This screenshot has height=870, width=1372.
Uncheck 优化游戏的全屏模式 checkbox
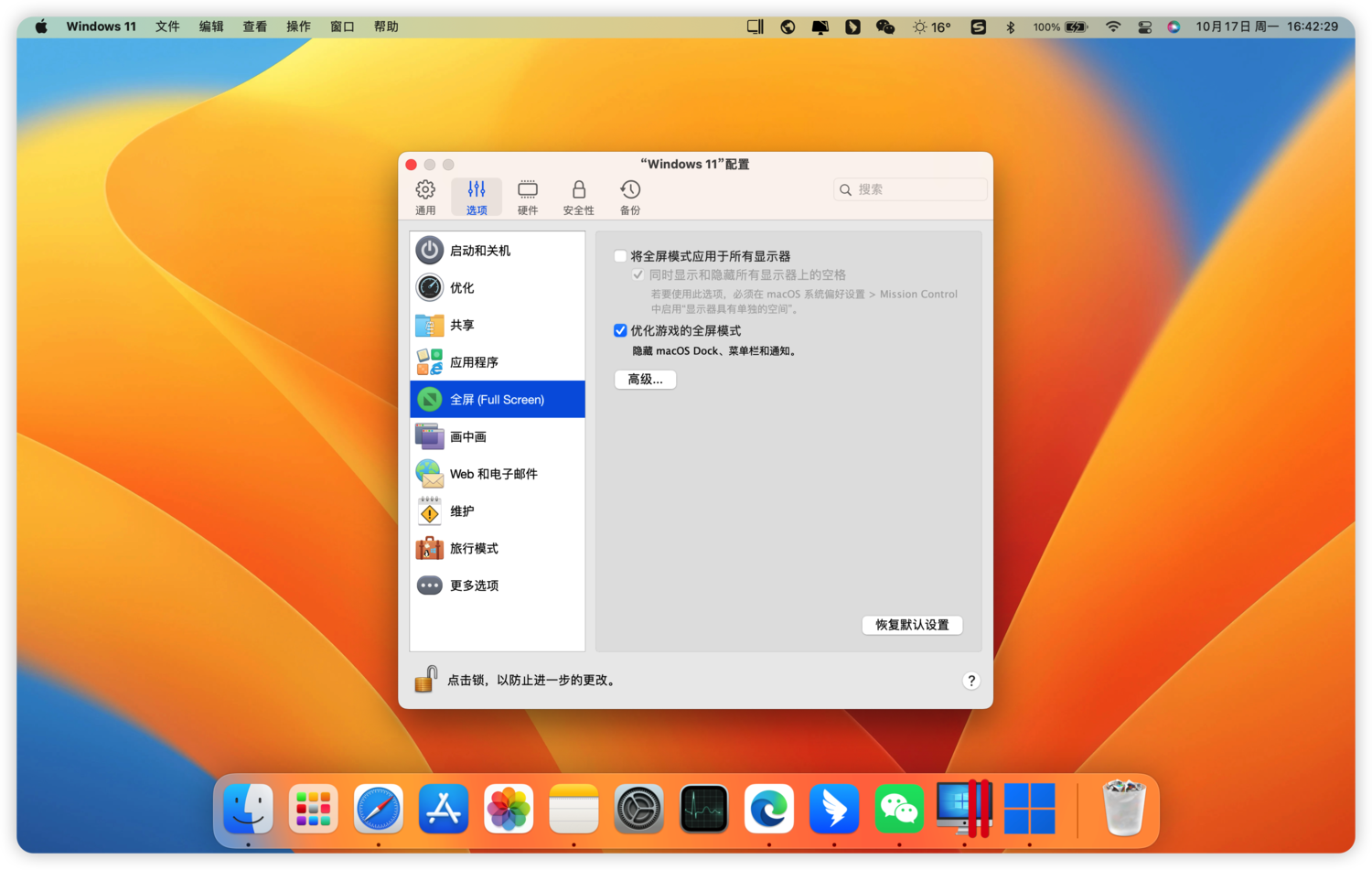620,330
